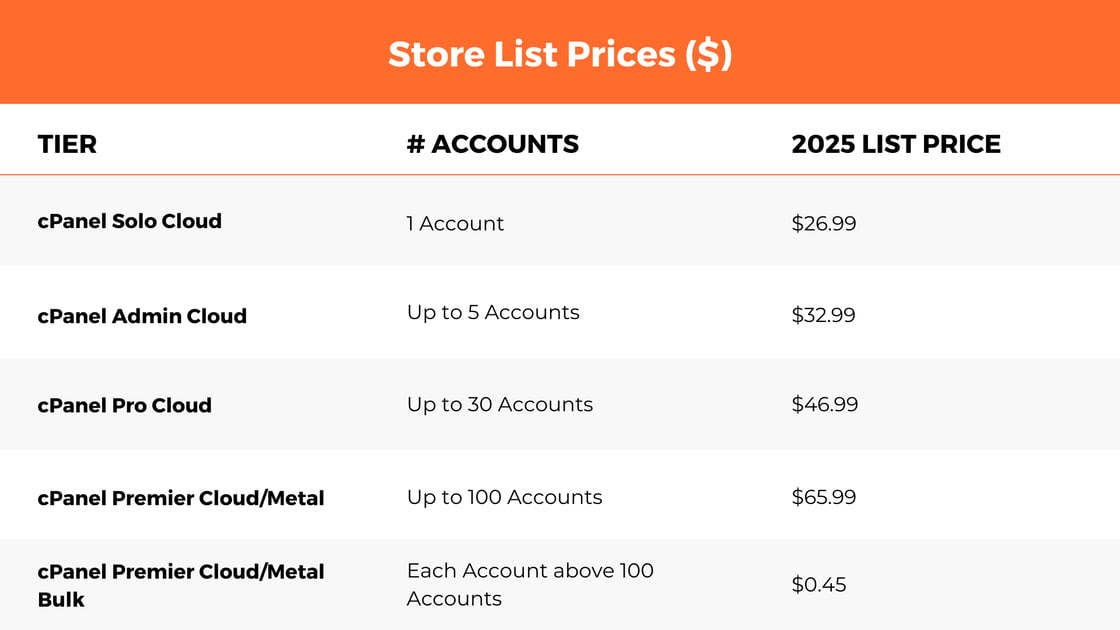The width and height of the screenshot is (1120, 630).
Task: Click the orange header banner
Action: [x=560, y=51]
